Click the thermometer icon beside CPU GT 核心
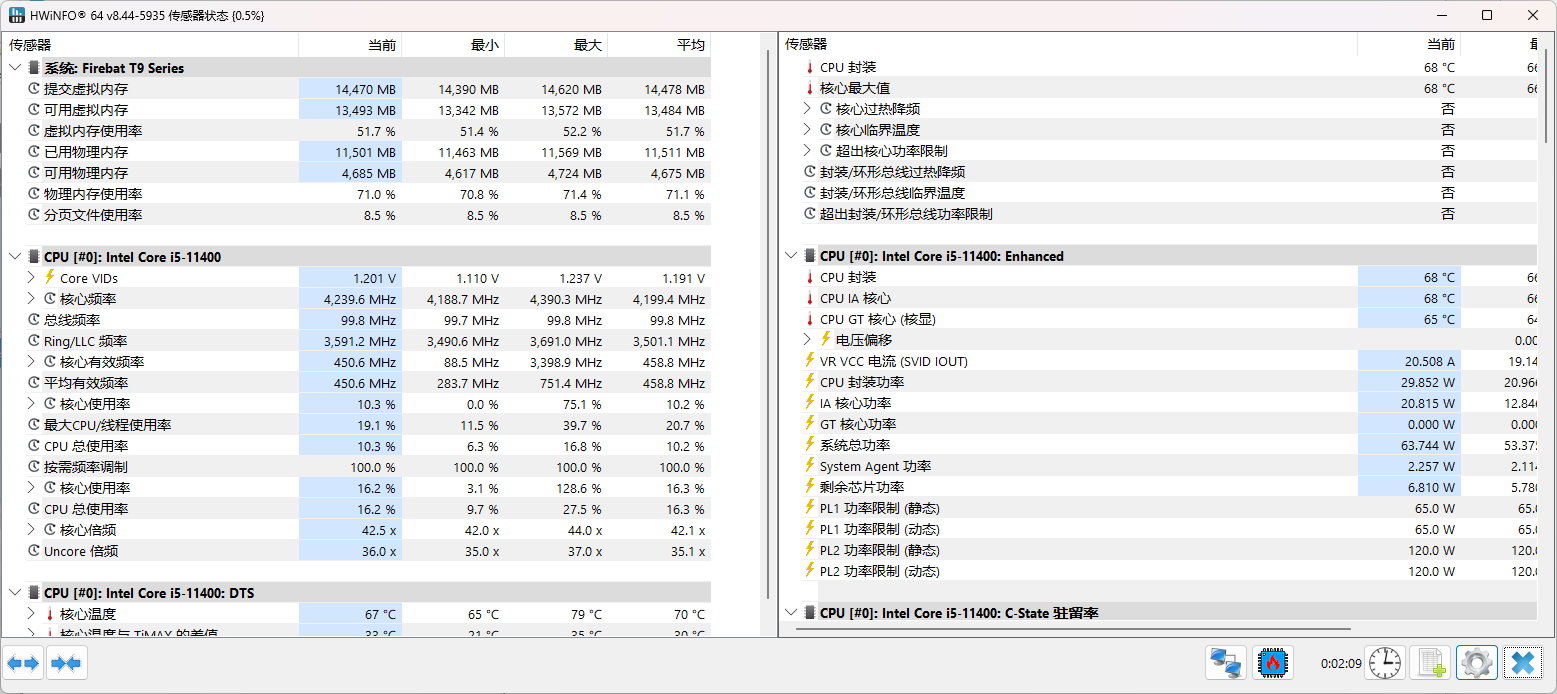The width and height of the screenshot is (1557, 694). pyautogui.click(x=810, y=319)
